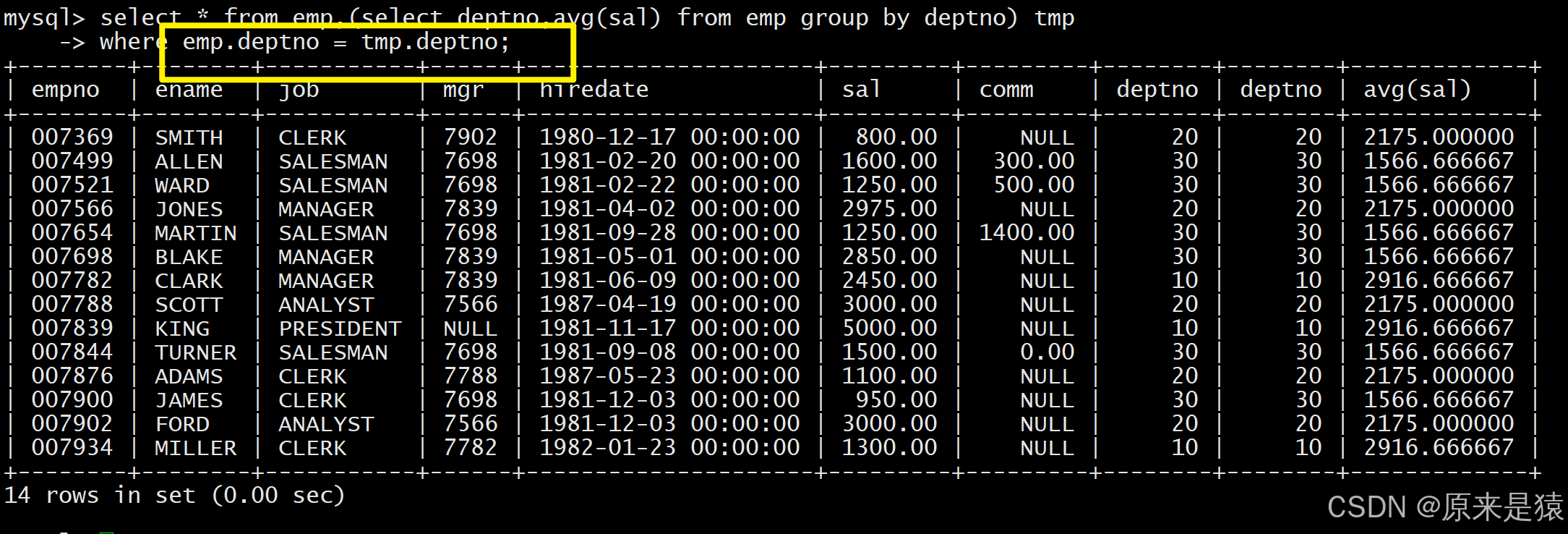1568x534 pixels.
Task: Select employee name WARD
Action: (182, 185)
